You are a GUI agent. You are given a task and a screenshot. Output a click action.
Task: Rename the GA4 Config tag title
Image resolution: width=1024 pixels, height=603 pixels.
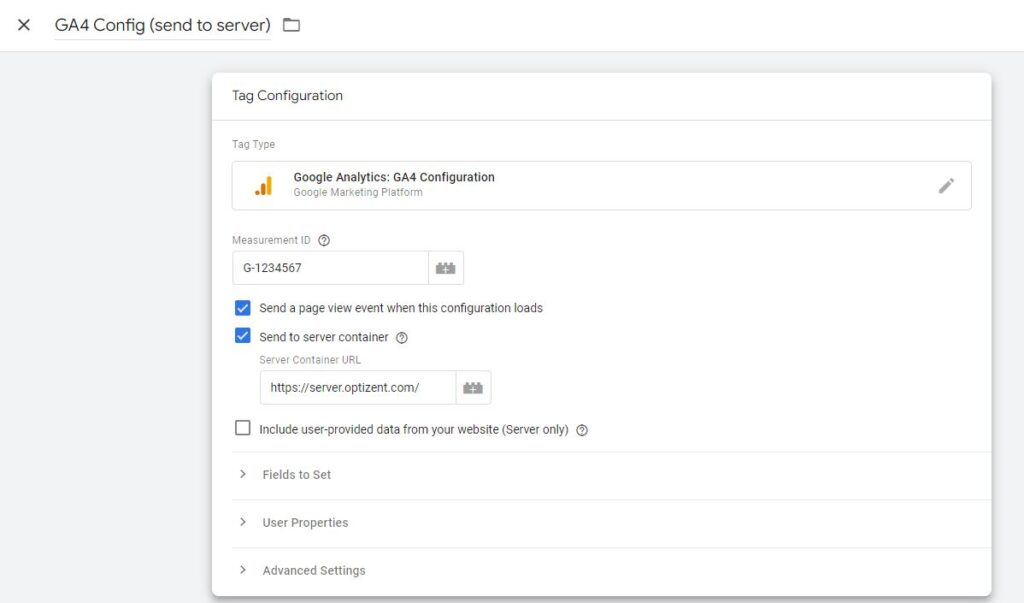162,25
